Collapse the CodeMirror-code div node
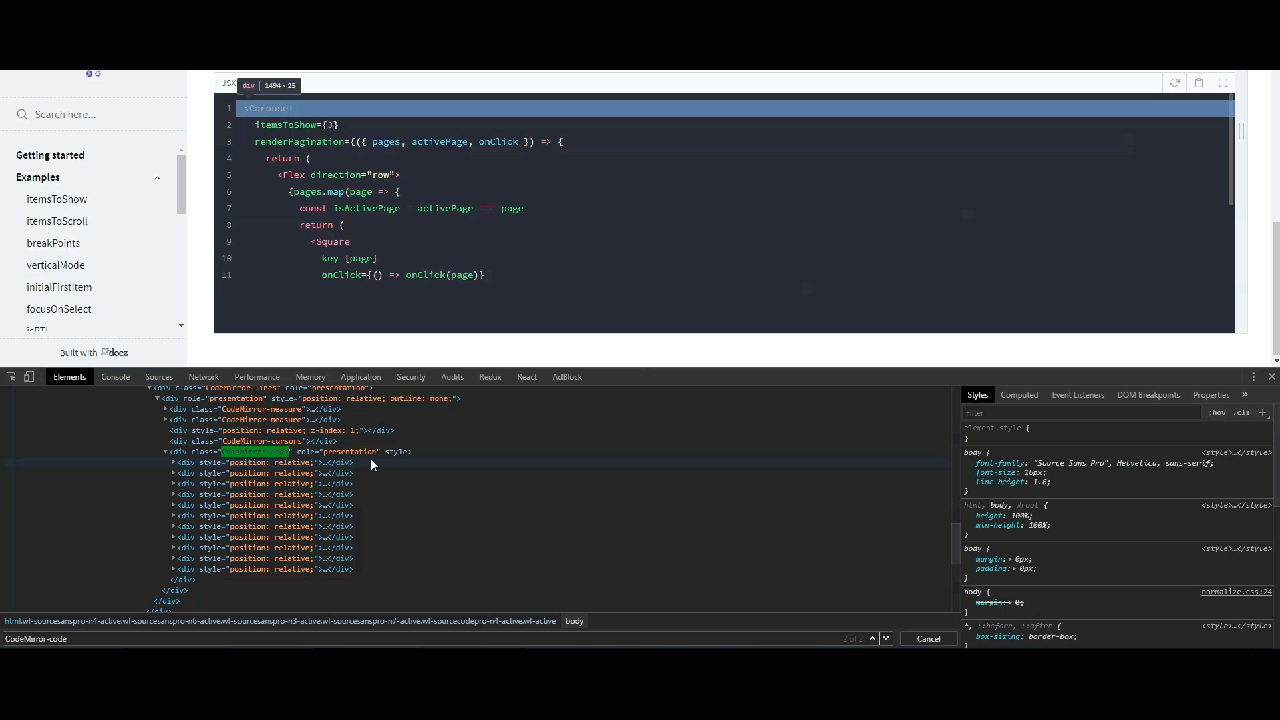Image resolution: width=1280 pixels, height=720 pixels. click(166, 452)
